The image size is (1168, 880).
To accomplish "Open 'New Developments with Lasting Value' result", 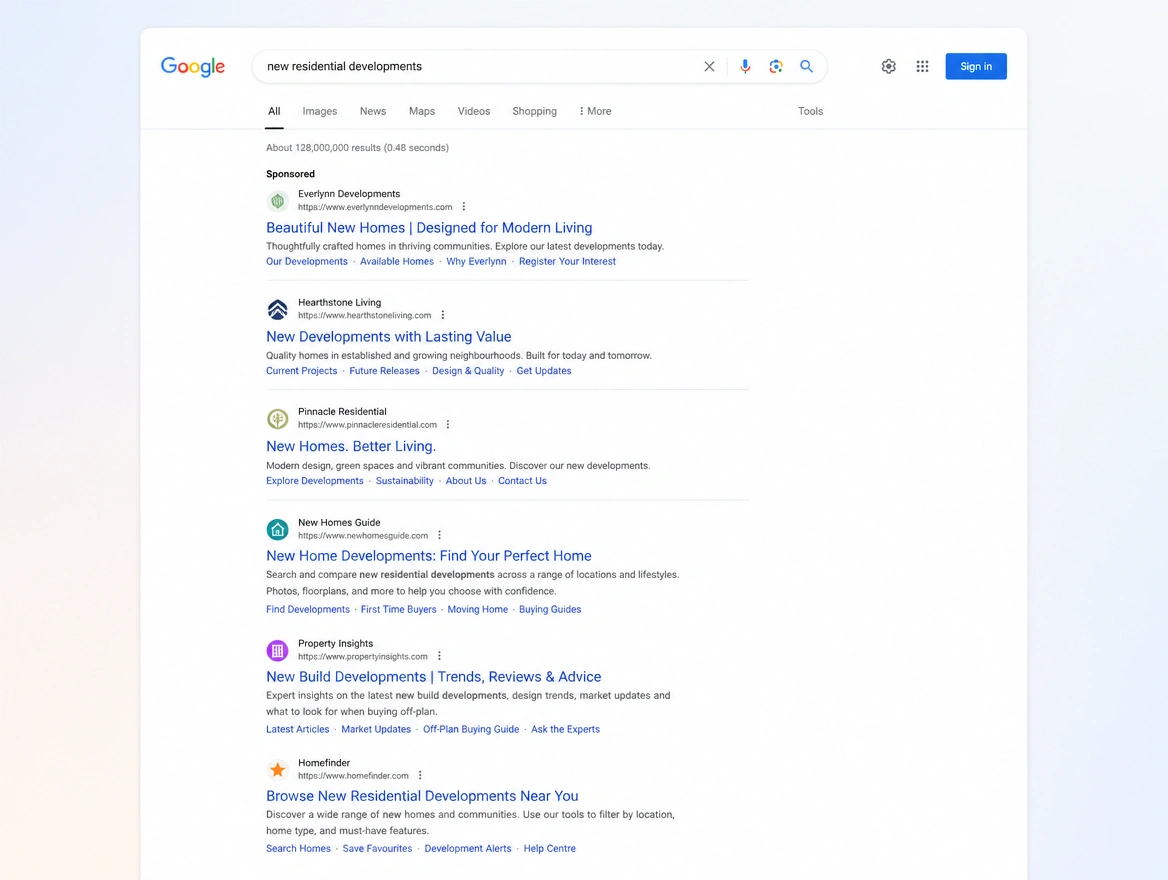I will [x=389, y=337].
